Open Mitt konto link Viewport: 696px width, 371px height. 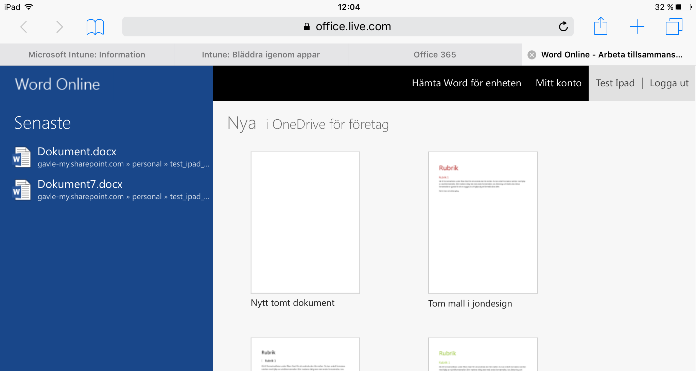click(558, 83)
